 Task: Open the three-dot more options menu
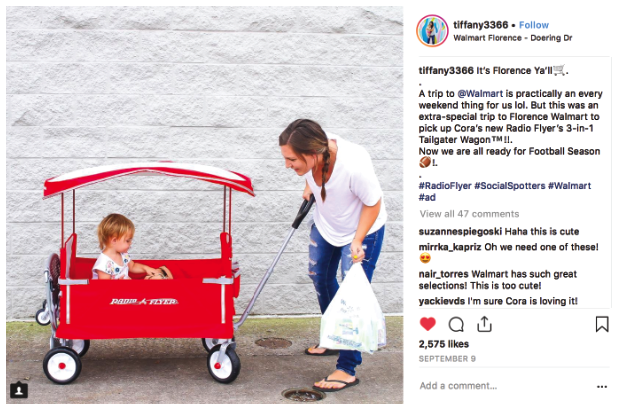pos(602,386)
